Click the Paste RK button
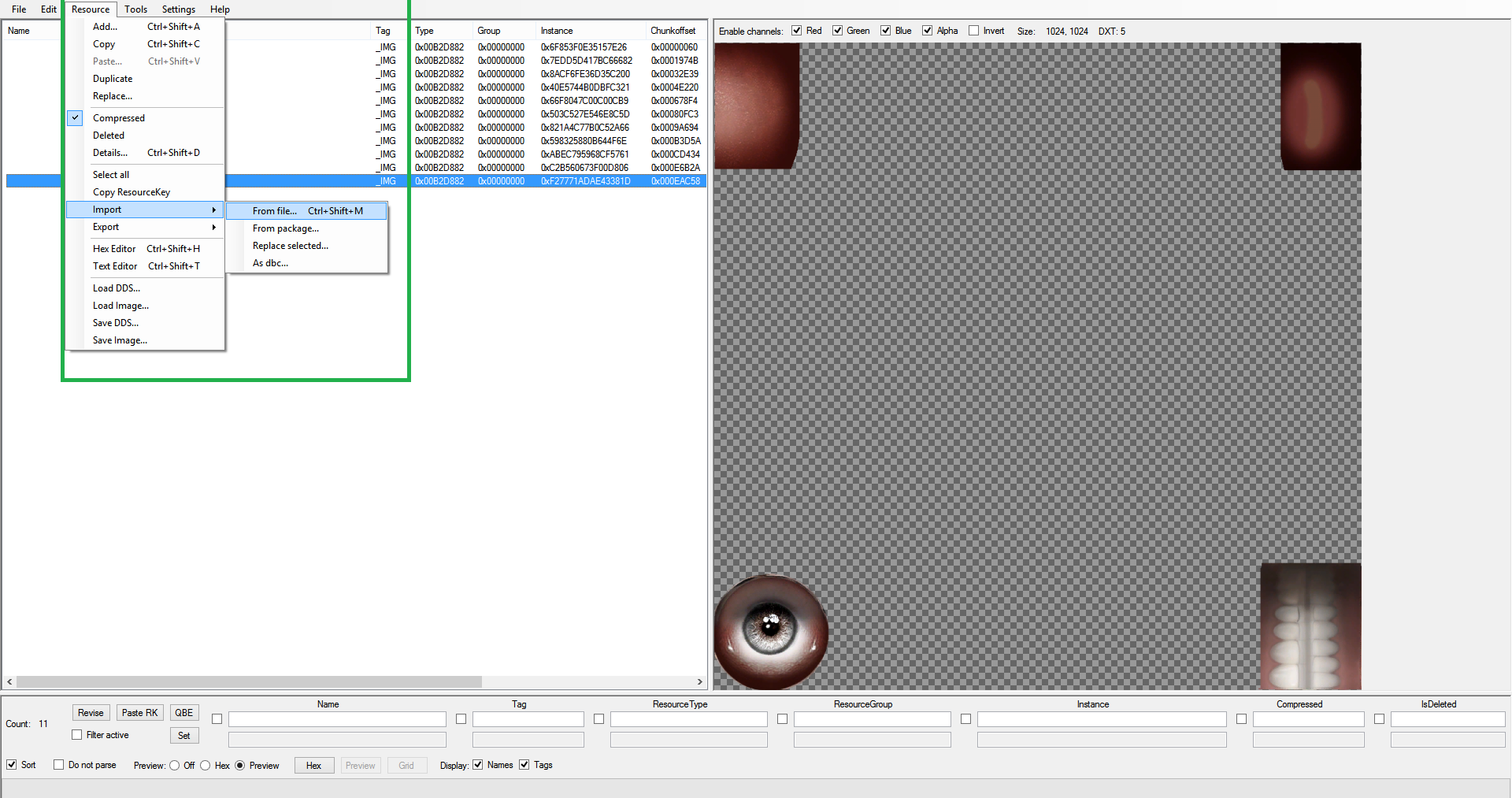Screen dimensions: 1512x798 point(139,713)
